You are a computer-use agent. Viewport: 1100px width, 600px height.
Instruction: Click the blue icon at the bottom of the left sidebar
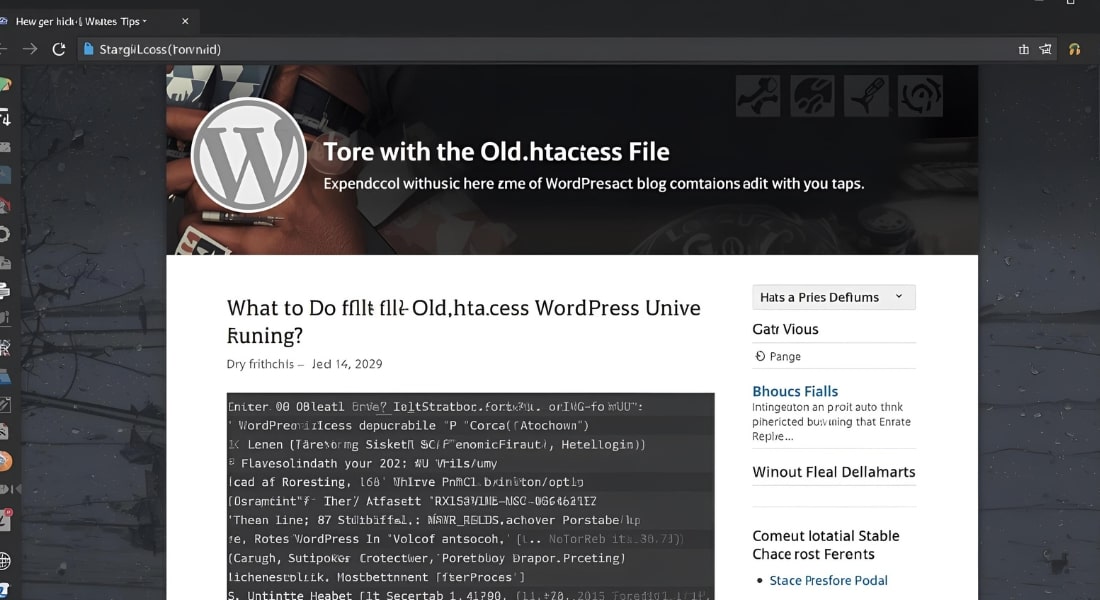pos(5,591)
